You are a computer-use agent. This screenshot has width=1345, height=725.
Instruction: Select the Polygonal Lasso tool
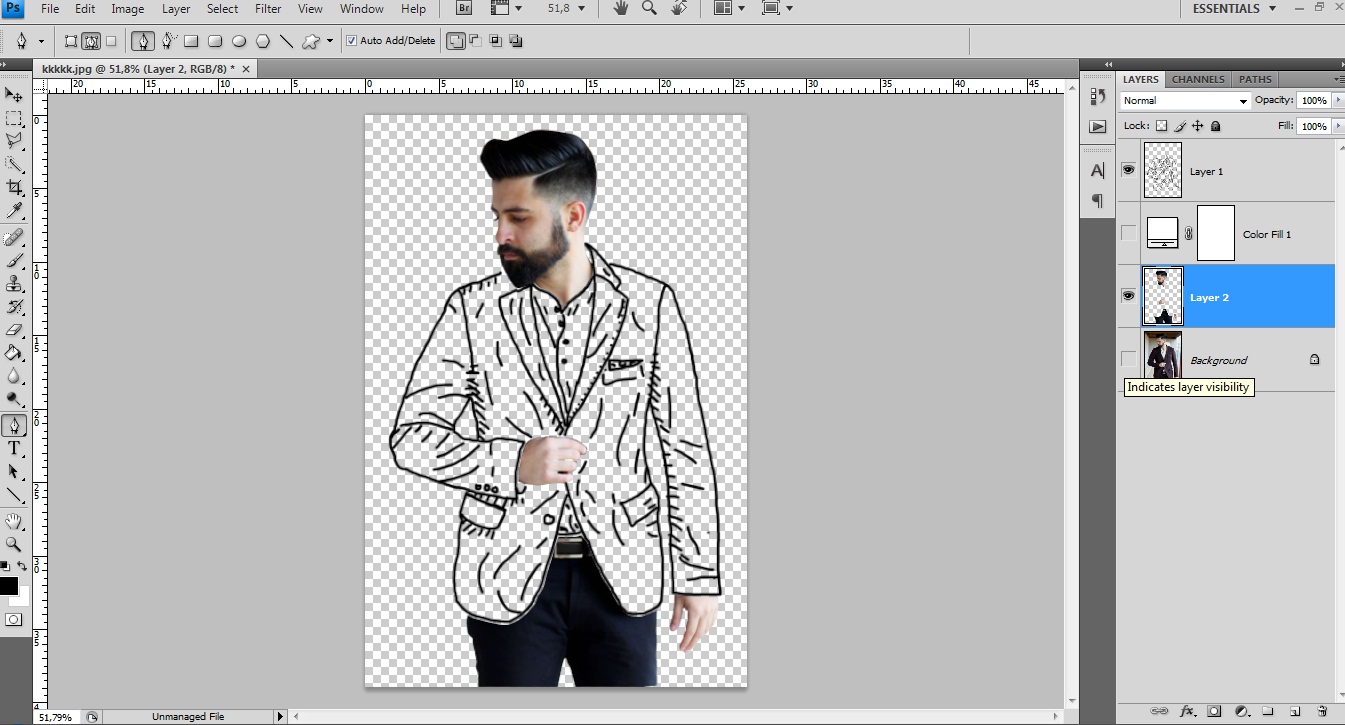pyautogui.click(x=14, y=141)
